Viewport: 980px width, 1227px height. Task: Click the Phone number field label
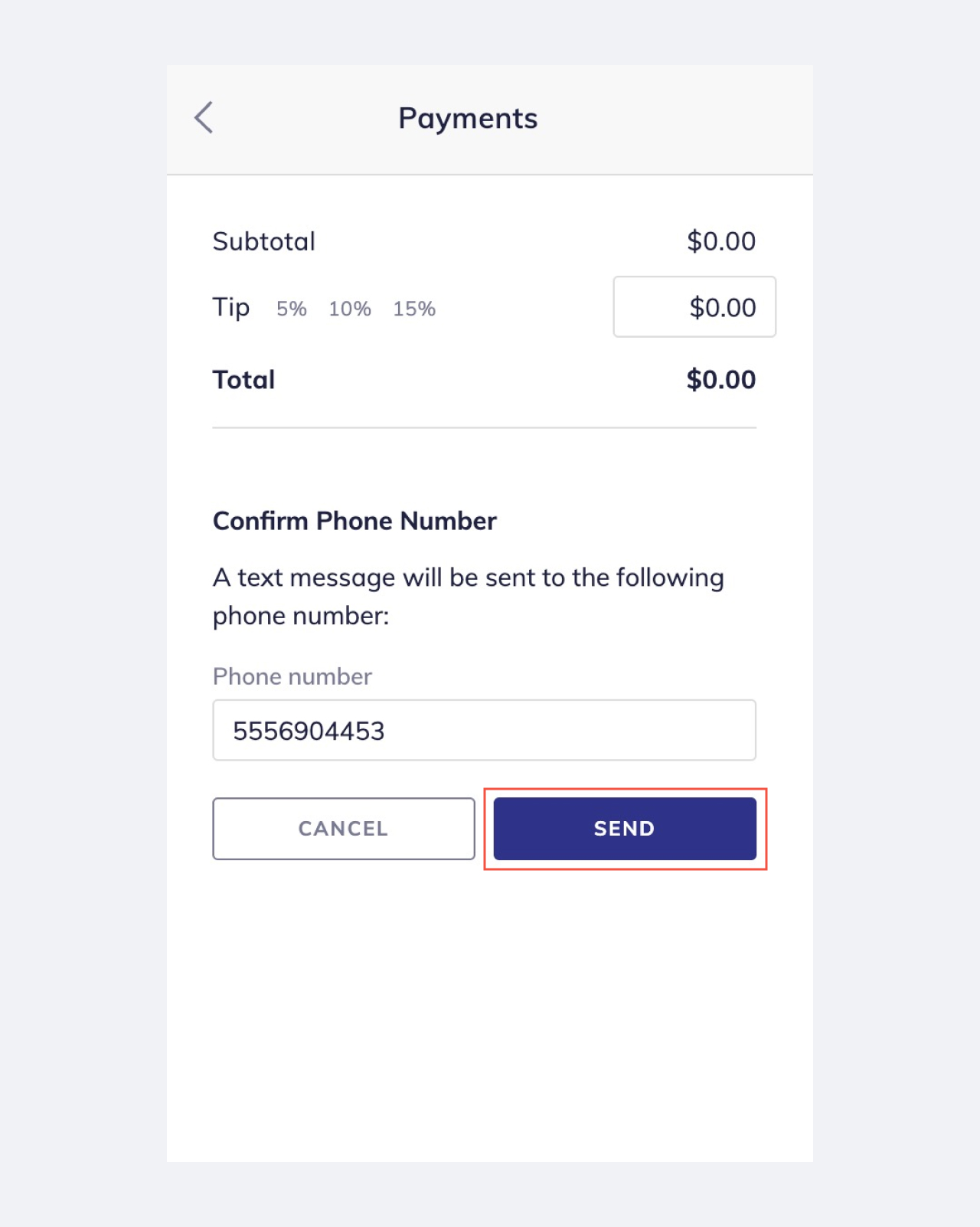(292, 676)
